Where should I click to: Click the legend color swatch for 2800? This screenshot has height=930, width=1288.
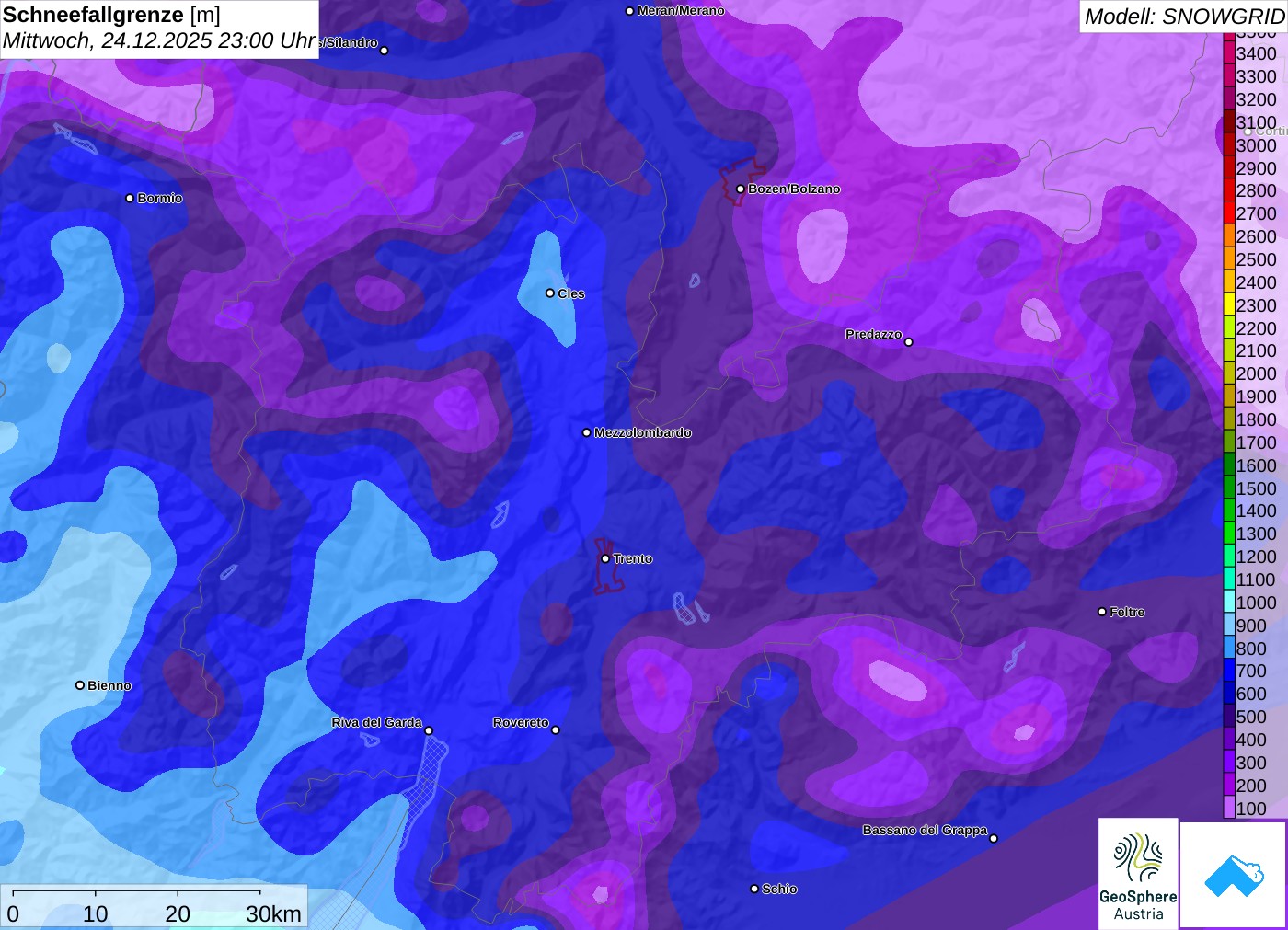[x=1229, y=190]
